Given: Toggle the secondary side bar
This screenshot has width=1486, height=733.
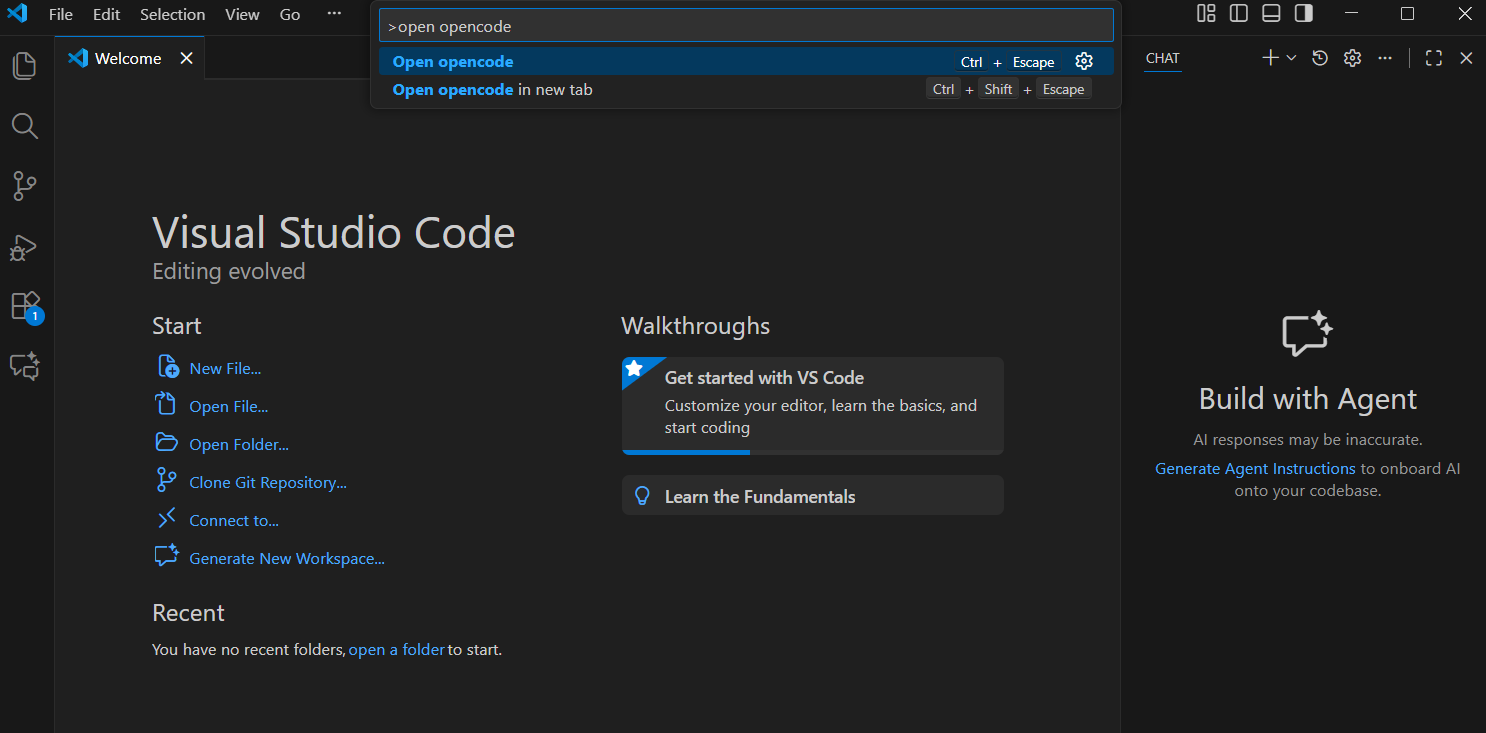Looking at the screenshot, I should pos(1303,13).
